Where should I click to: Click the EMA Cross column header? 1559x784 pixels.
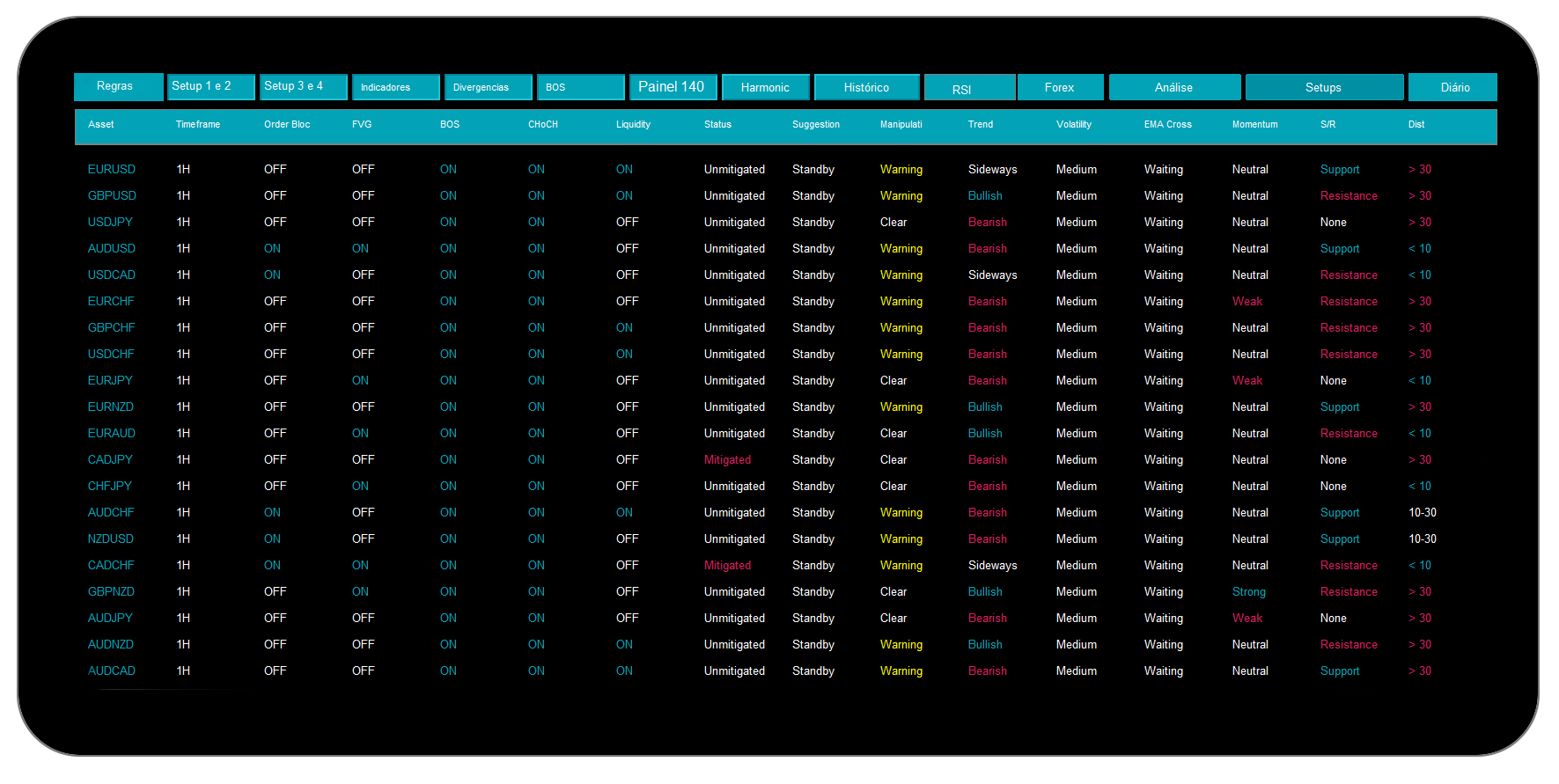click(x=1168, y=125)
